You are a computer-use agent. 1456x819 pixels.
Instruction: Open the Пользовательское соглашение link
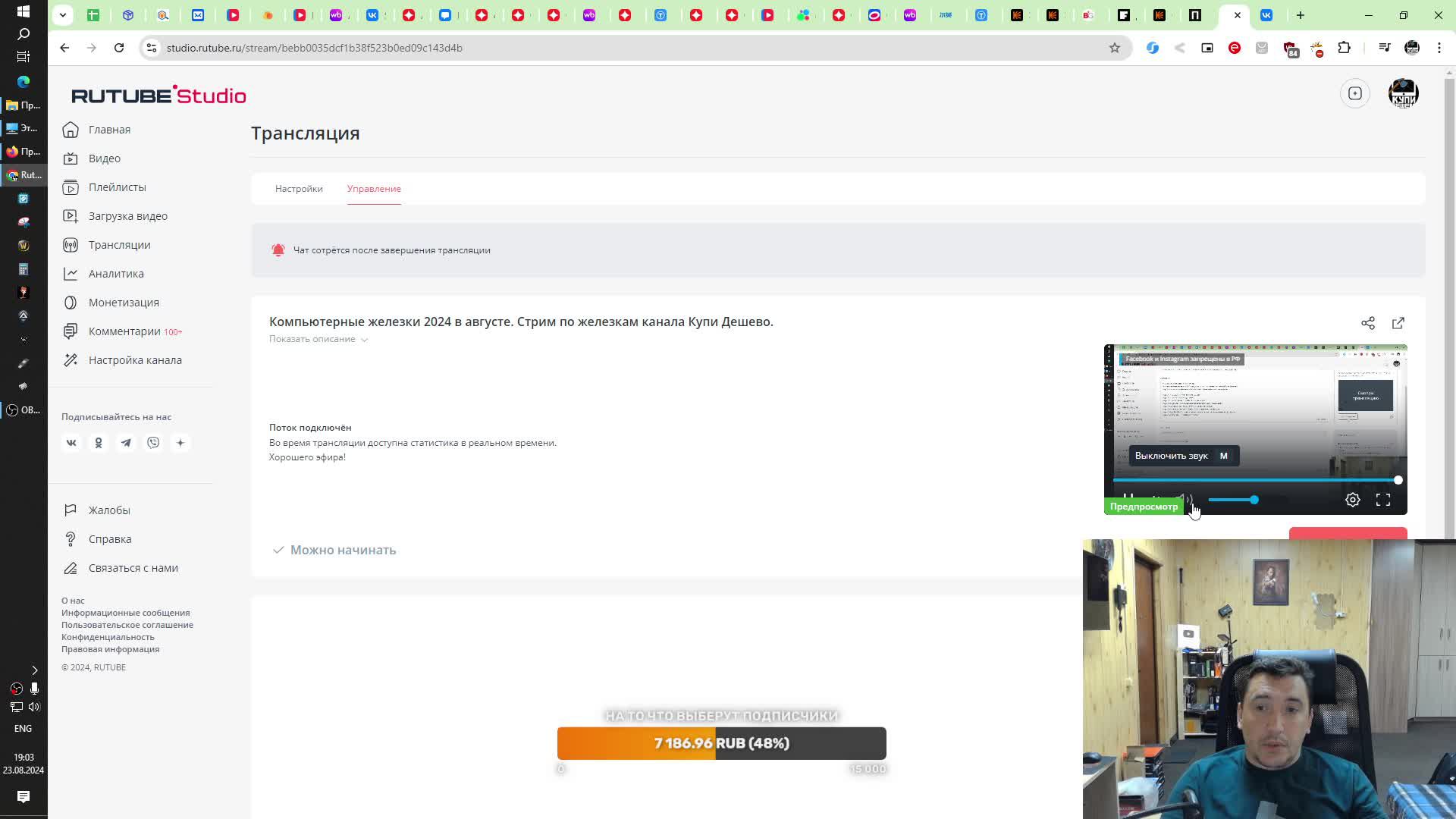pos(127,625)
